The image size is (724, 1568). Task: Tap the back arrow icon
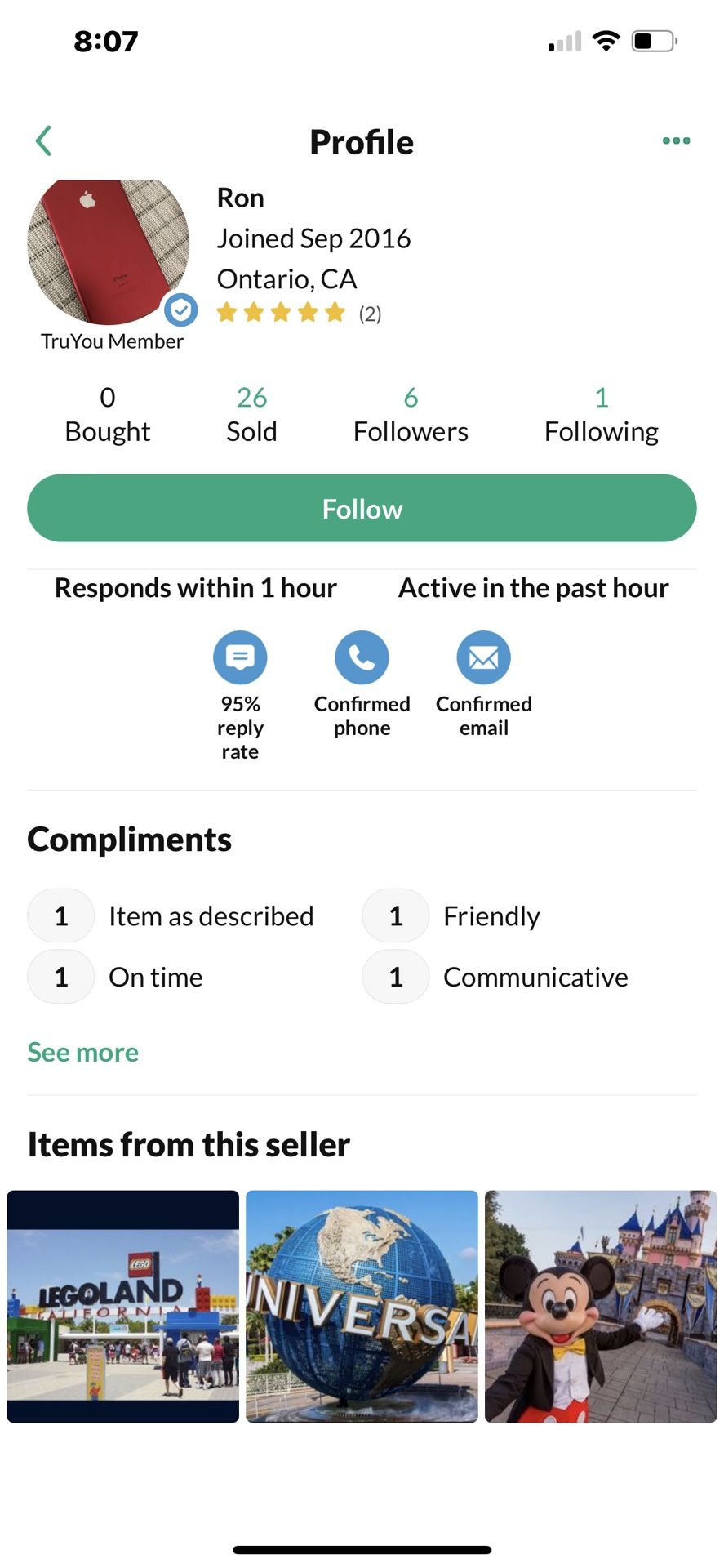point(44,140)
